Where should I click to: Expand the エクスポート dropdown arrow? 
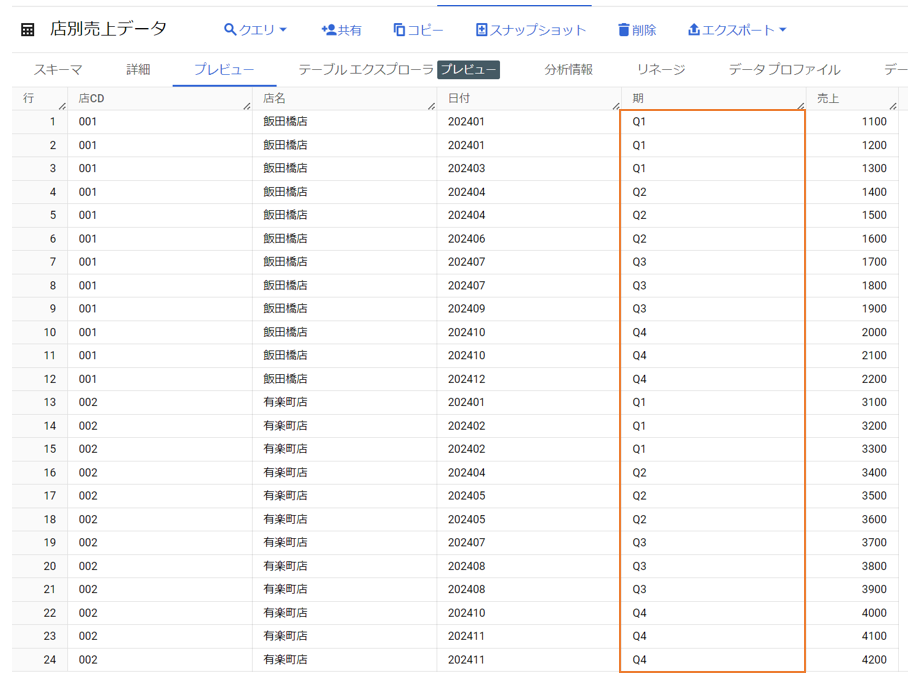click(783, 29)
